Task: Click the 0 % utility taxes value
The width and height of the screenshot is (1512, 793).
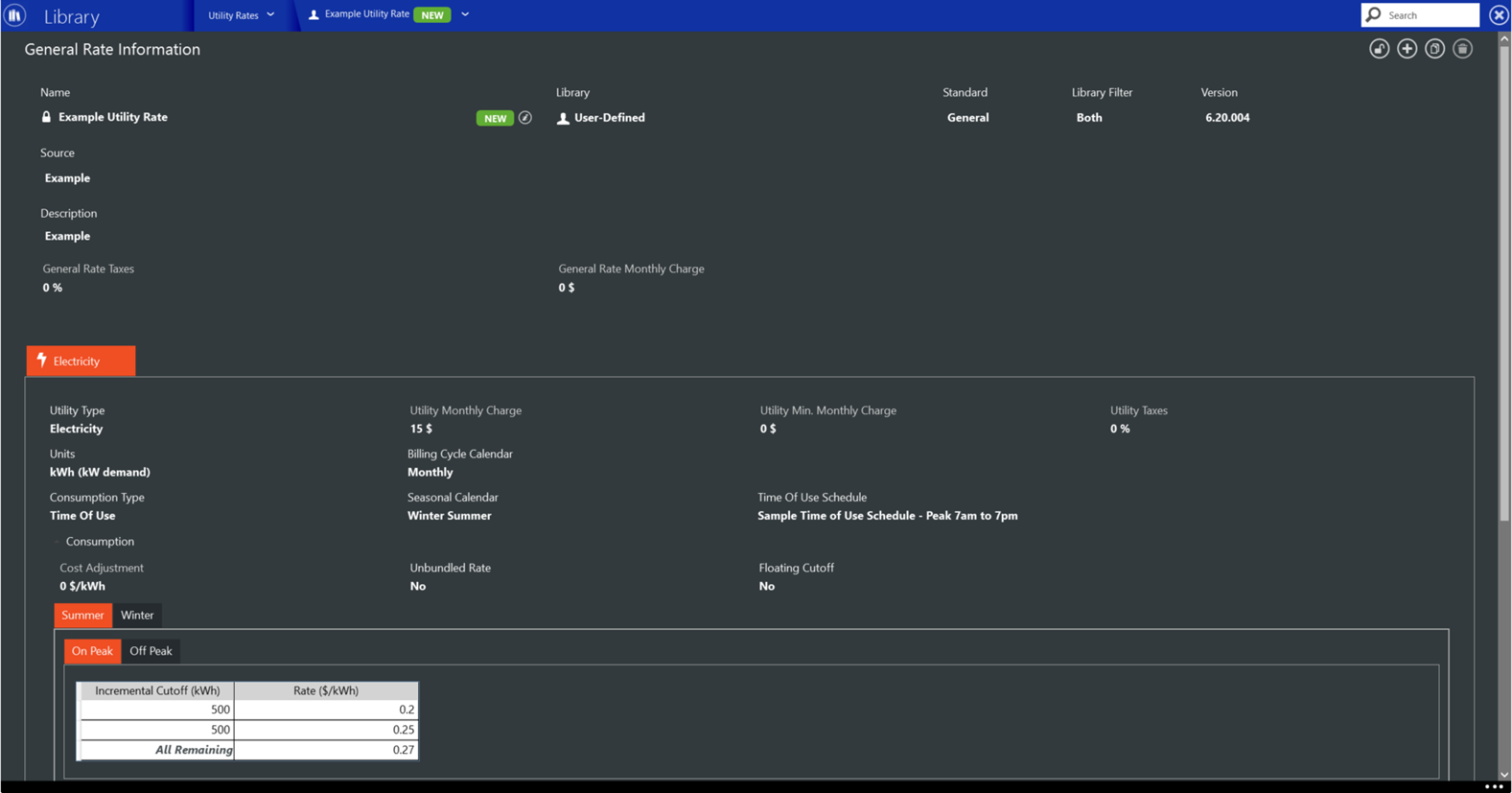Action: pos(1120,429)
